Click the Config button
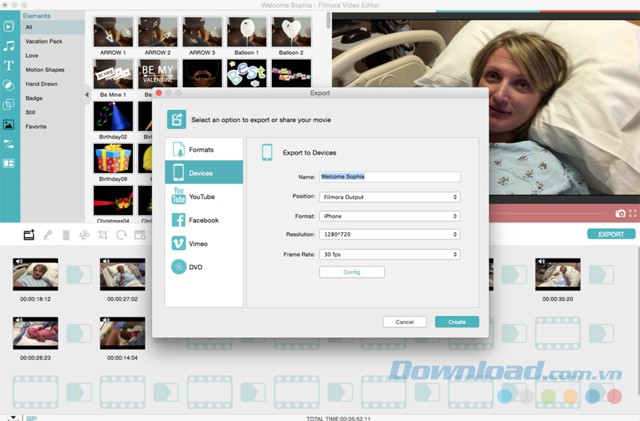This screenshot has height=421, width=640. point(351,272)
